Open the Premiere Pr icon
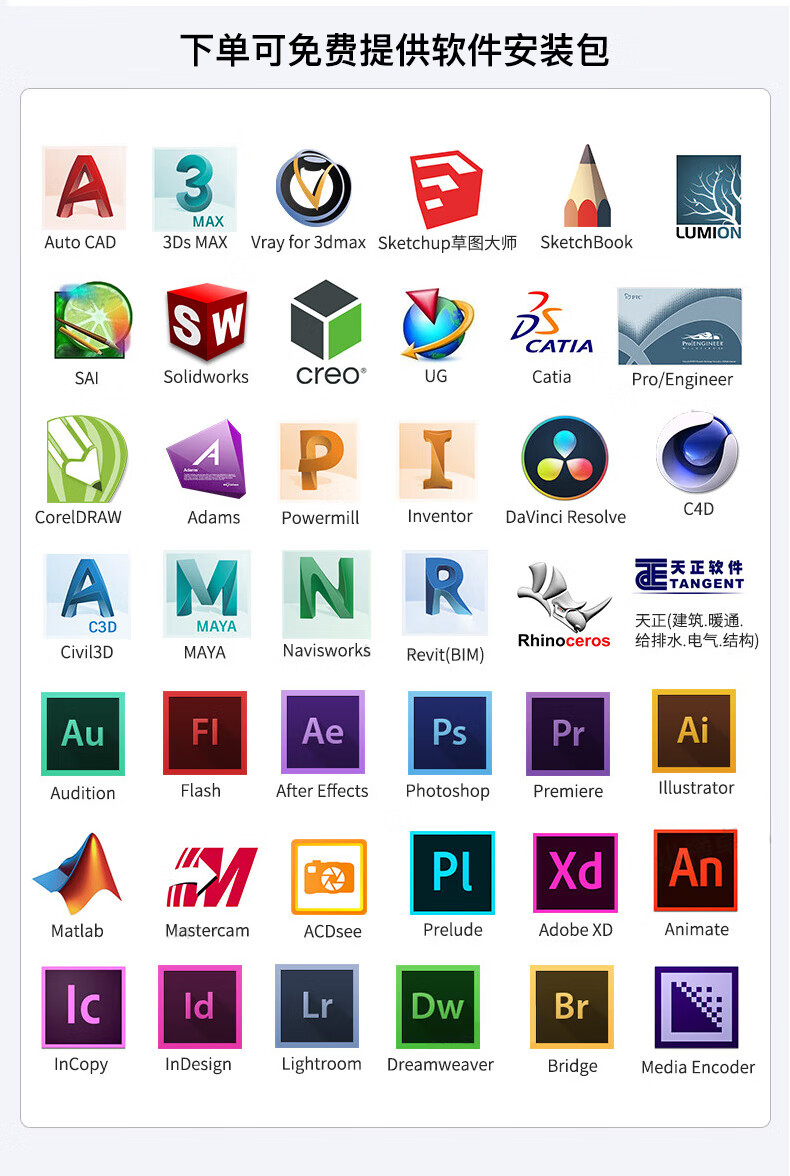This screenshot has width=790, height=1176. pos(568,734)
